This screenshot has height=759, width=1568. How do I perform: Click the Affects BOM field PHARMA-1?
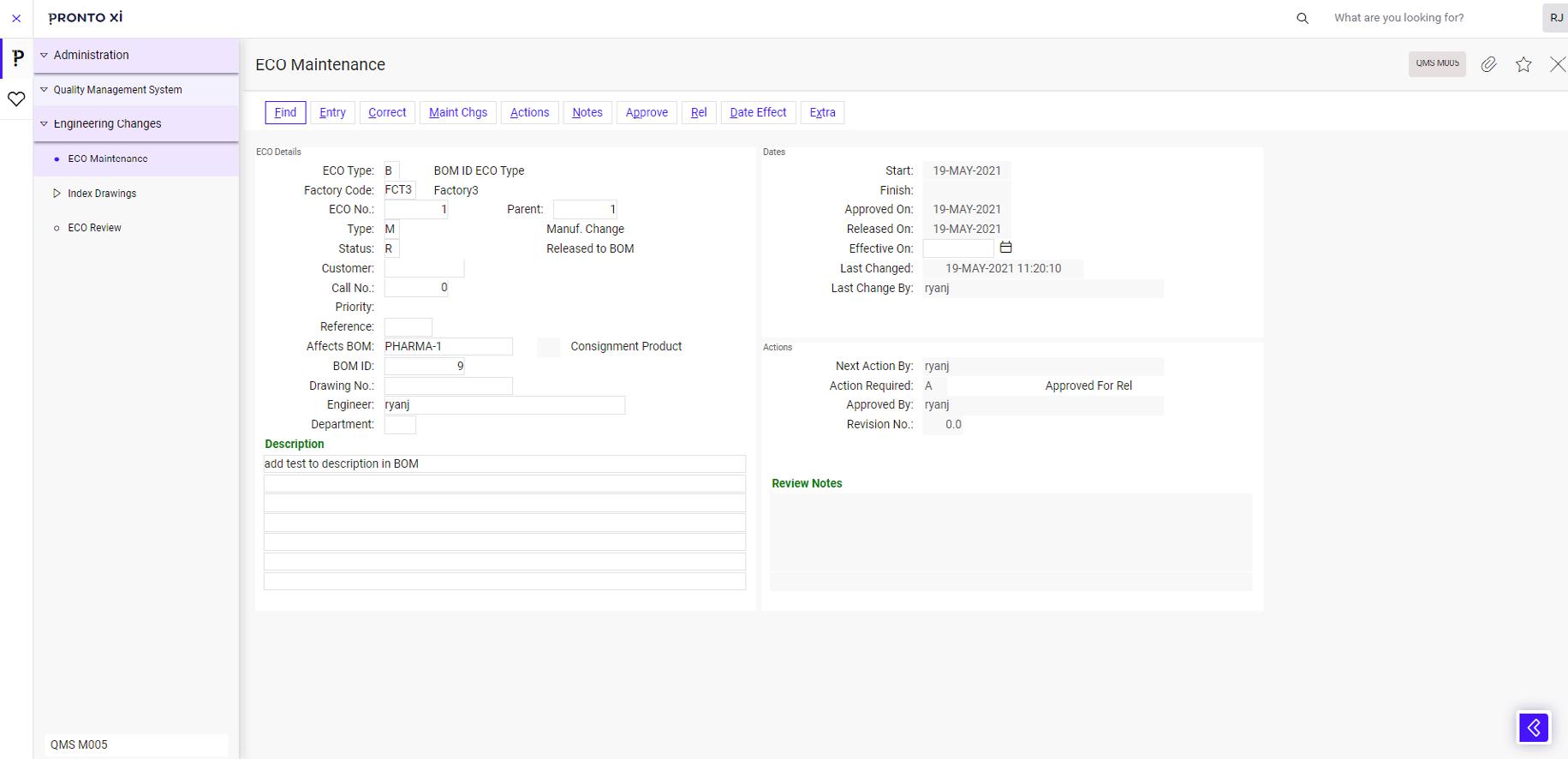coord(448,347)
